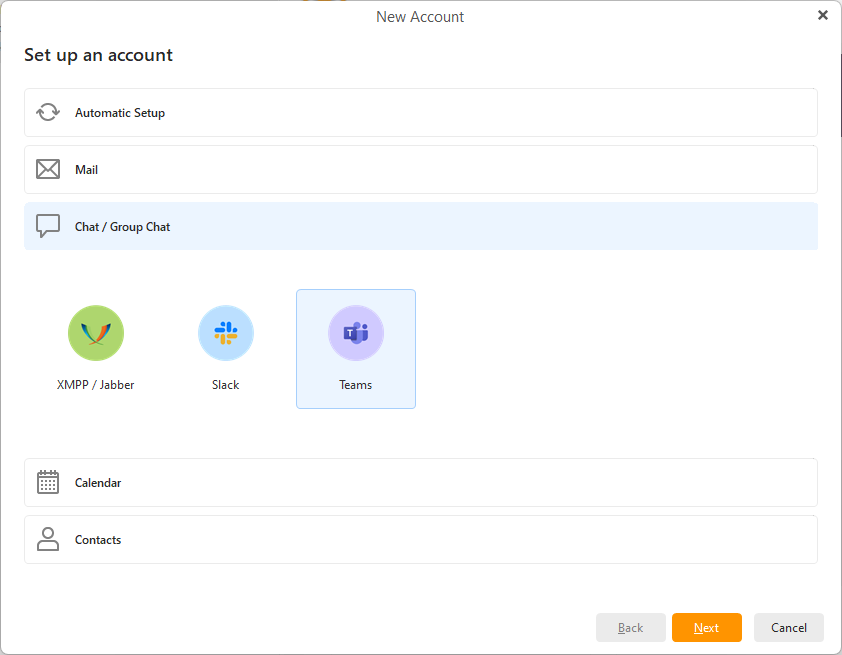Close the New Account window

click(x=823, y=16)
